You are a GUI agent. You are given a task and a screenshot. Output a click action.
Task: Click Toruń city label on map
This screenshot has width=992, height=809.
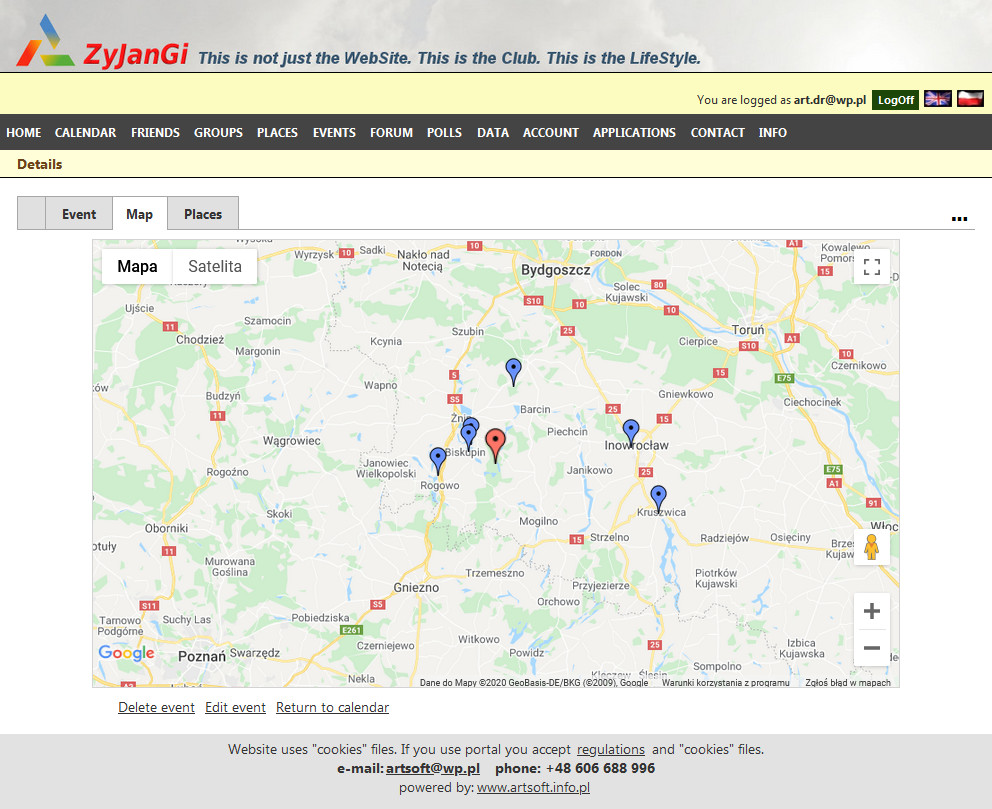(x=748, y=330)
